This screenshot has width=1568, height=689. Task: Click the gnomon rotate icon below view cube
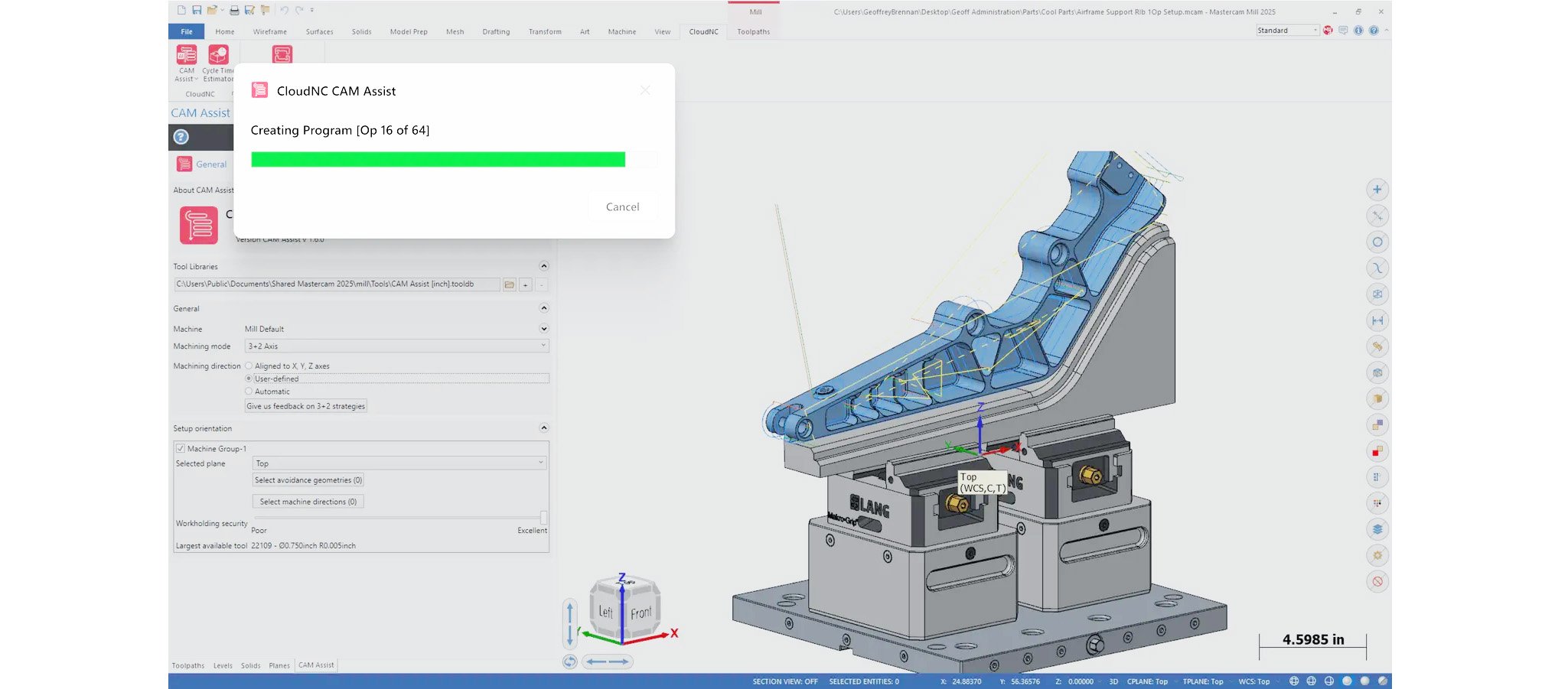tap(570, 662)
